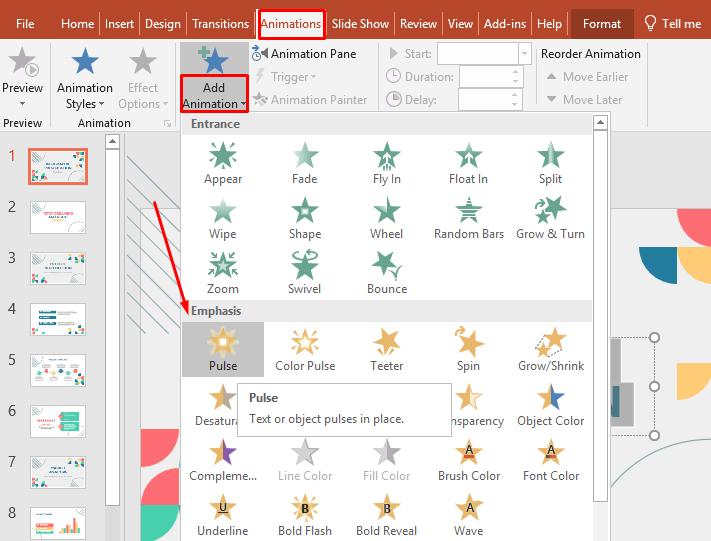Screen dimensions: 711x541
Task: Click the Tell me search box
Action: coord(673,24)
